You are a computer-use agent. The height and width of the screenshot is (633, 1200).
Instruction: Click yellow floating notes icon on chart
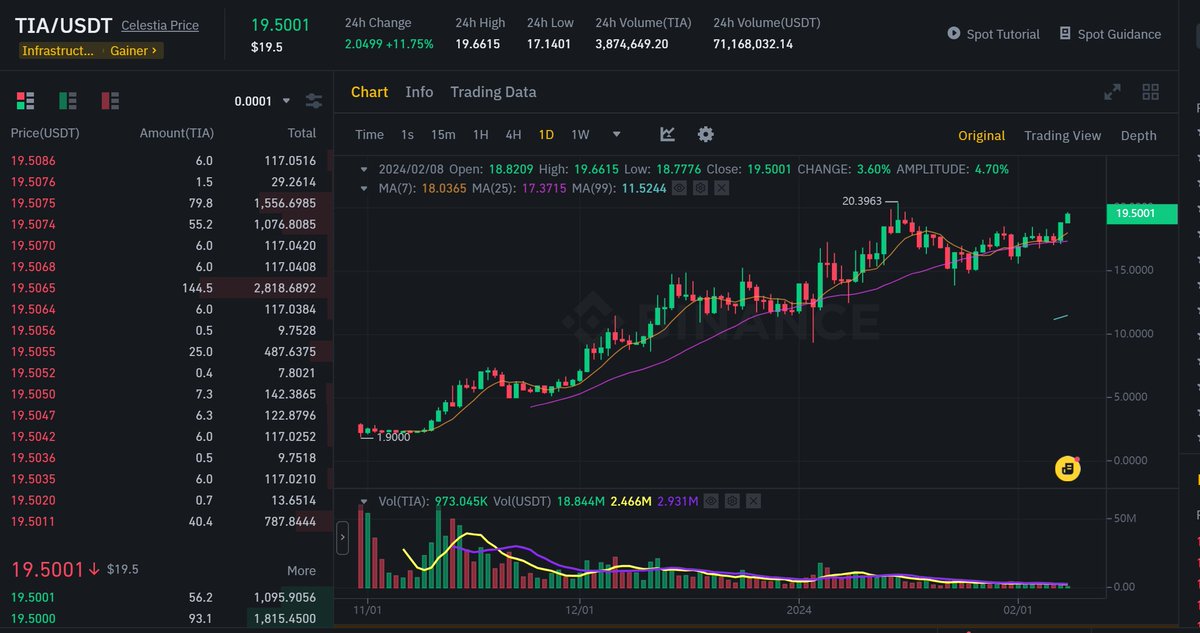tap(1068, 469)
